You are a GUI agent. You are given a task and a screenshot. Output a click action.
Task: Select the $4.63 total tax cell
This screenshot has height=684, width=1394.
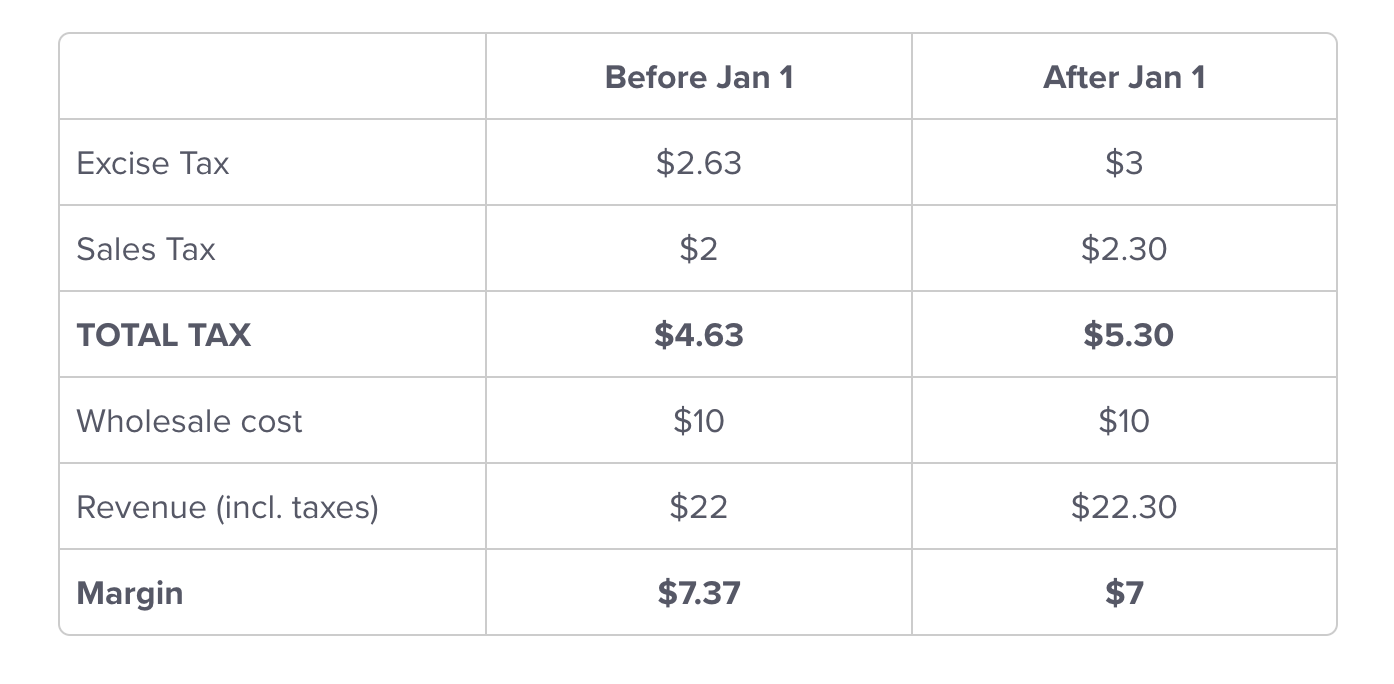pos(699,335)
